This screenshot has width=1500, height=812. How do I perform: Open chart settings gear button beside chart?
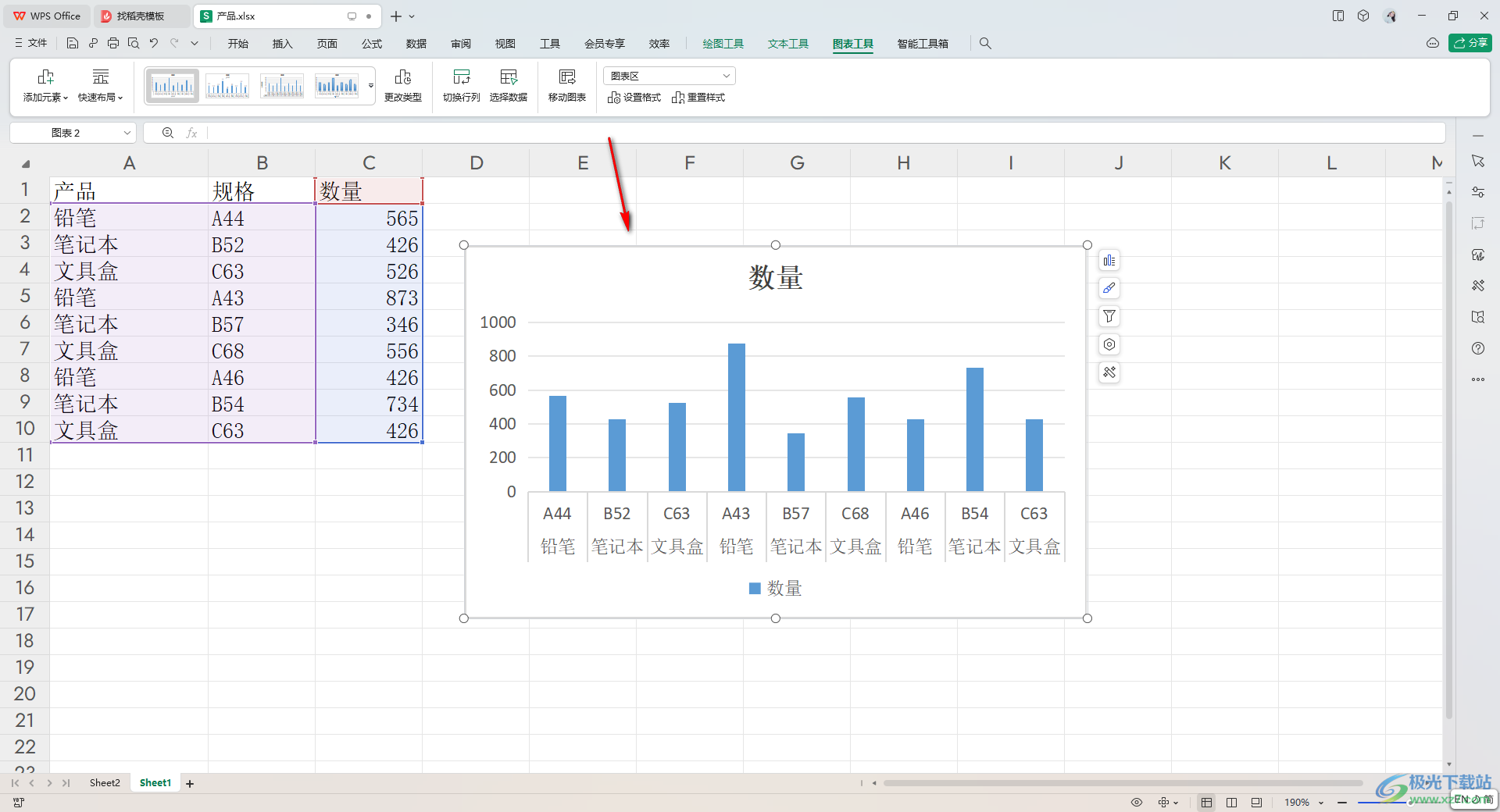(1109, 344)
